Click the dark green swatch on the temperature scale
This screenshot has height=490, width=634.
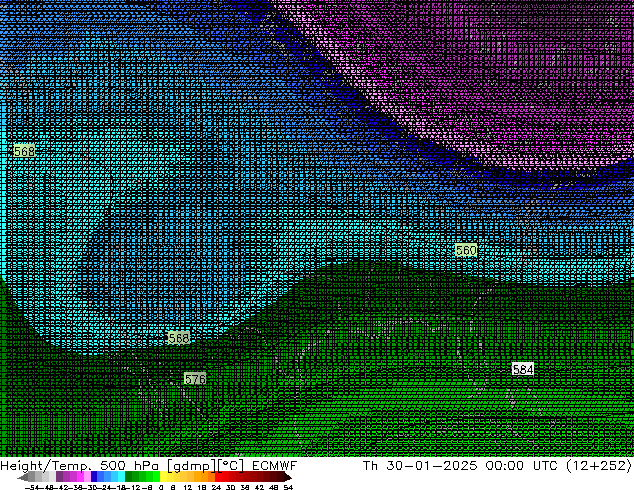129,476
